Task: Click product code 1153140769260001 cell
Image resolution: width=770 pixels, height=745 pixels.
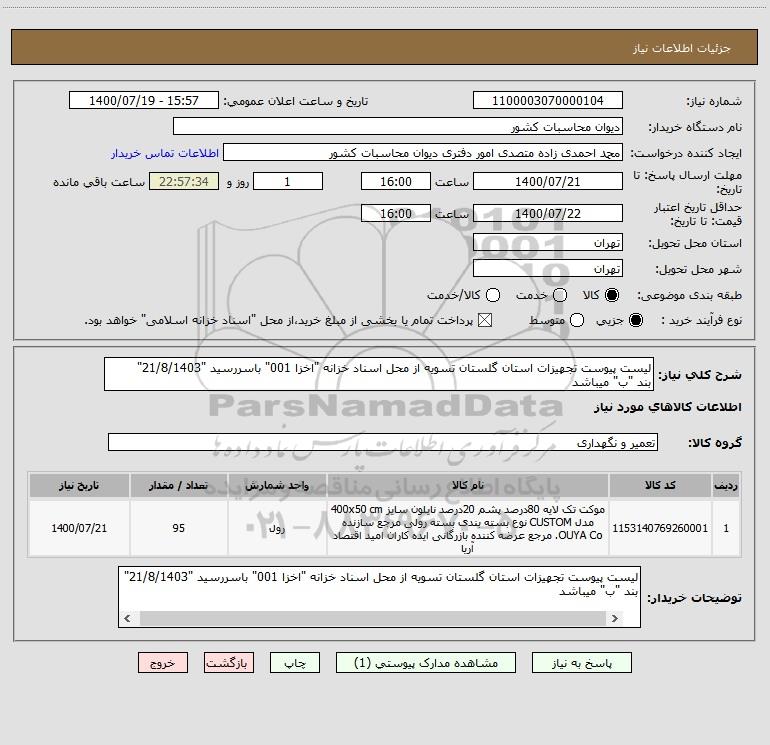Action: click(x=660, y=528)
